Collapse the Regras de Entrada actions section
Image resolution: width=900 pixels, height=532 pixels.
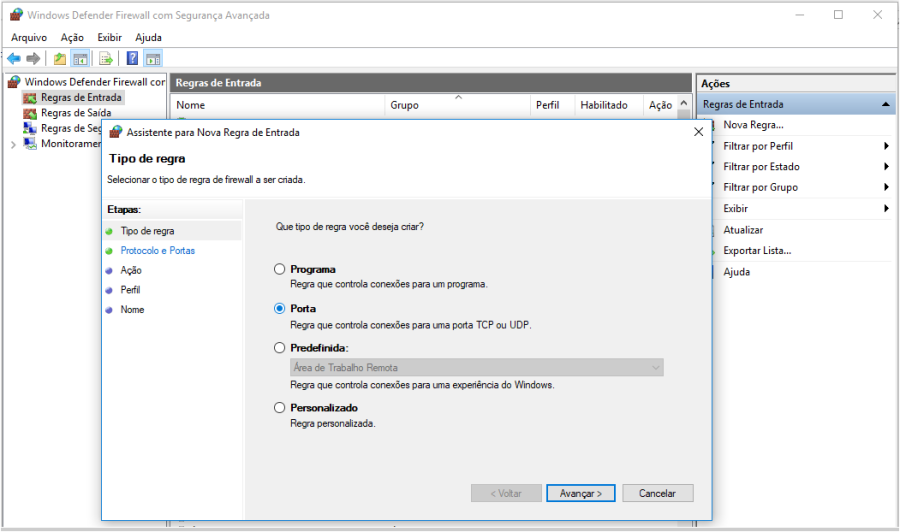coord(886,104)
